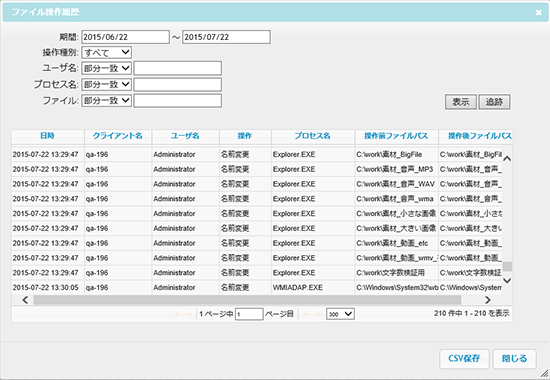This screenshot has height=380, width=550.
Task: Click the vertical scrollbar thumb
Action: [x=507, y=266]
